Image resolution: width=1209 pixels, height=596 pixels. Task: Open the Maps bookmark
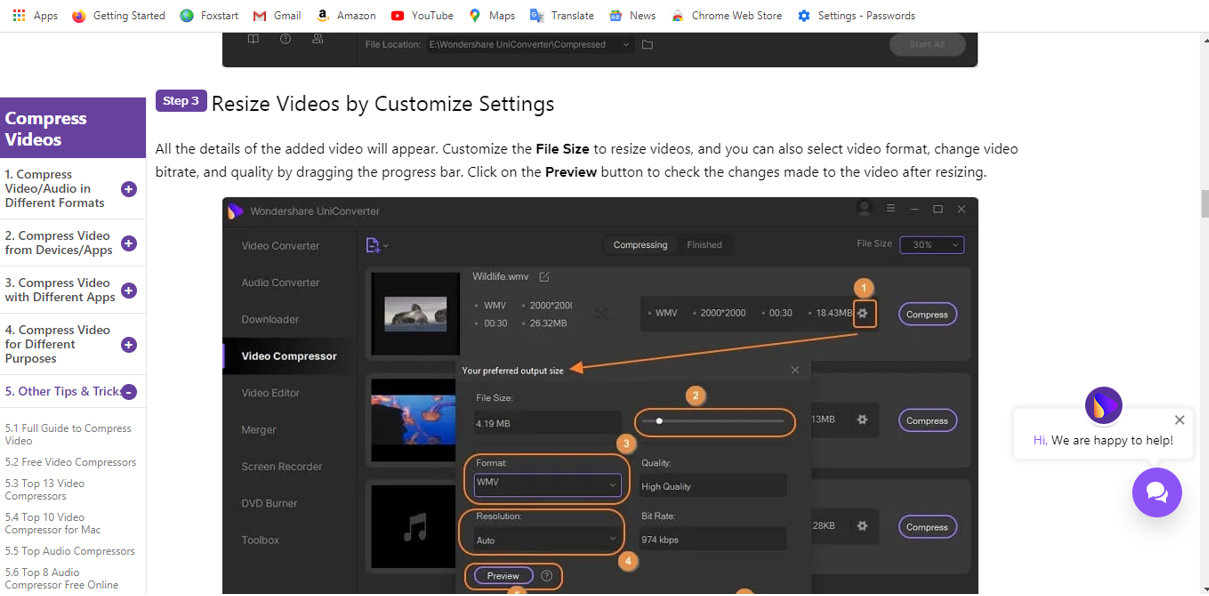pos(491,15)
